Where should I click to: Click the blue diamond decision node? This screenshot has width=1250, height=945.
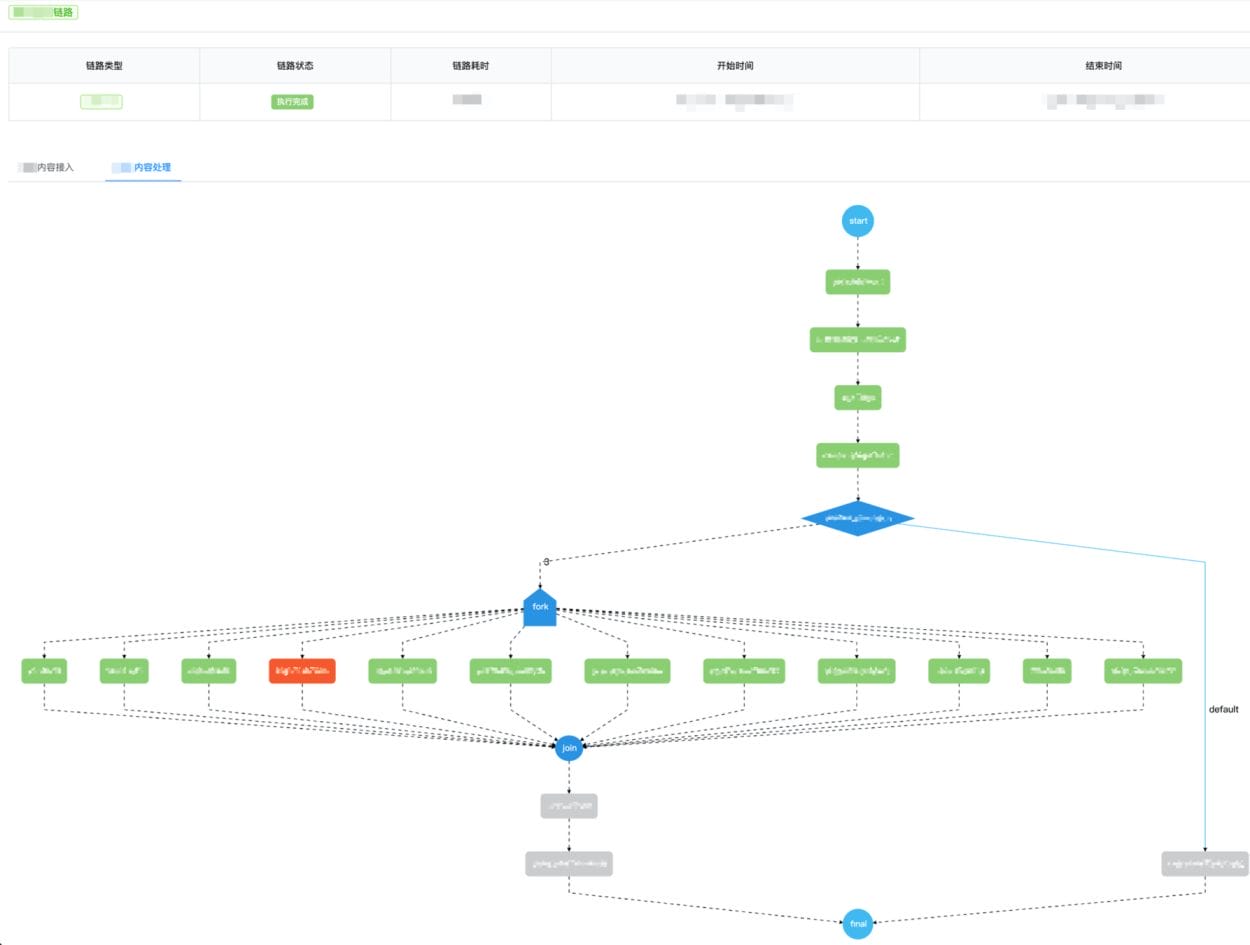tap(857, 518)
